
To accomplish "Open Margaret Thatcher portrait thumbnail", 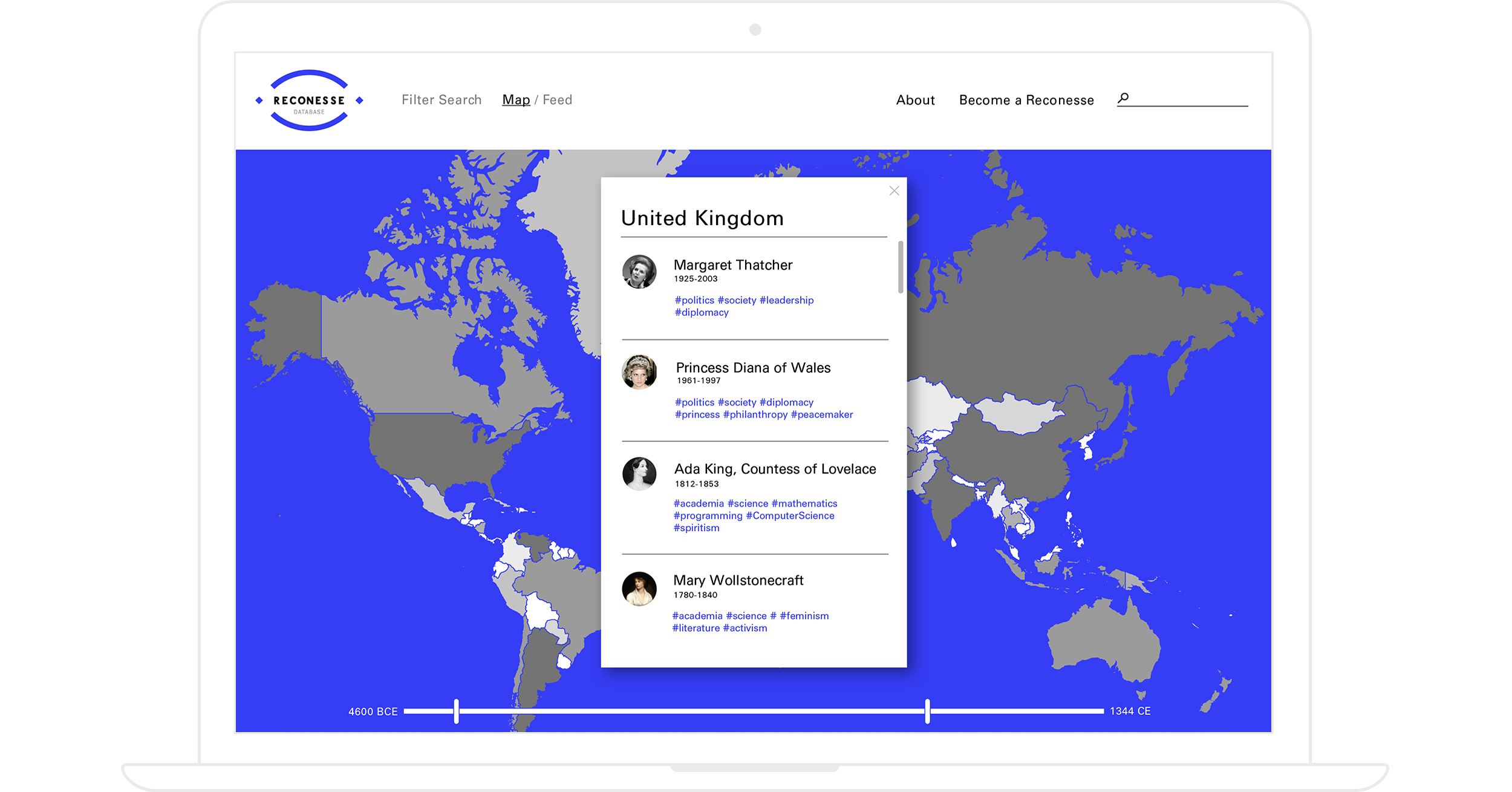I will coord(639,272).
